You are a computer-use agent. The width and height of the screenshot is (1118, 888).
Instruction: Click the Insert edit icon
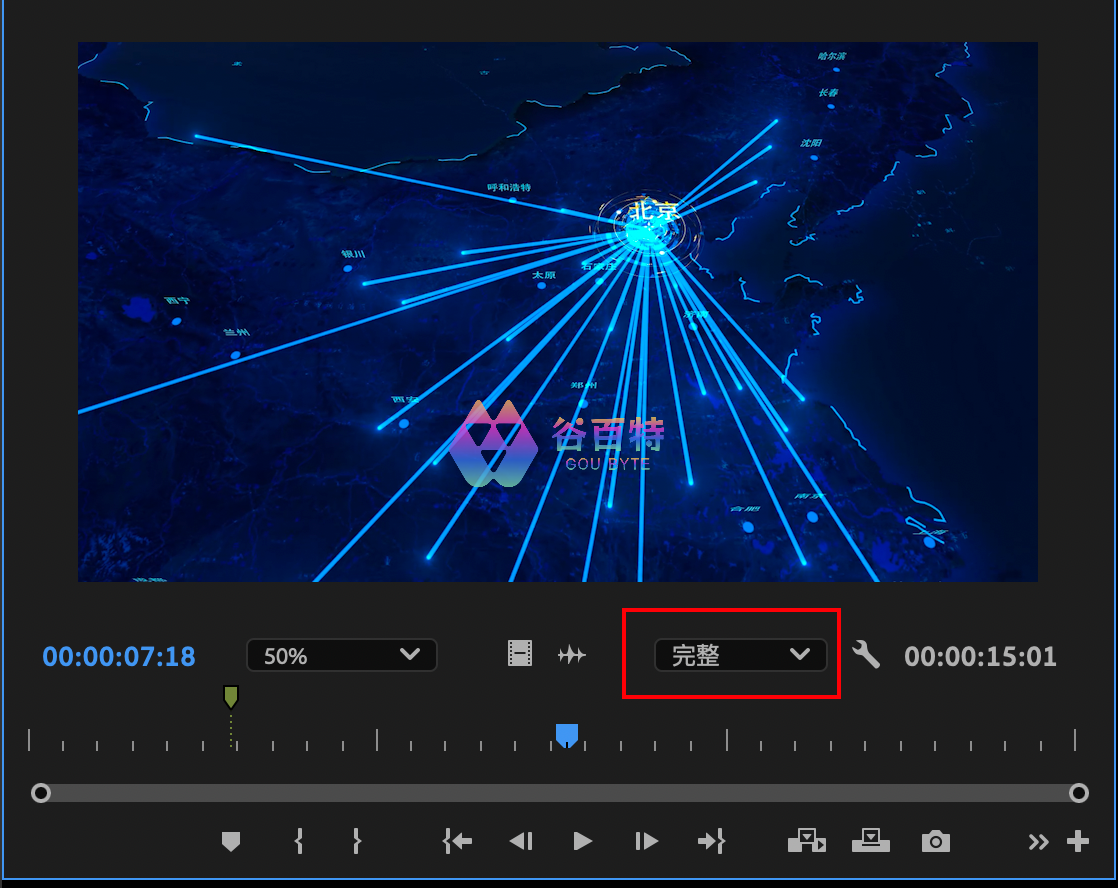pyautogui.click(x=807, y=842)
